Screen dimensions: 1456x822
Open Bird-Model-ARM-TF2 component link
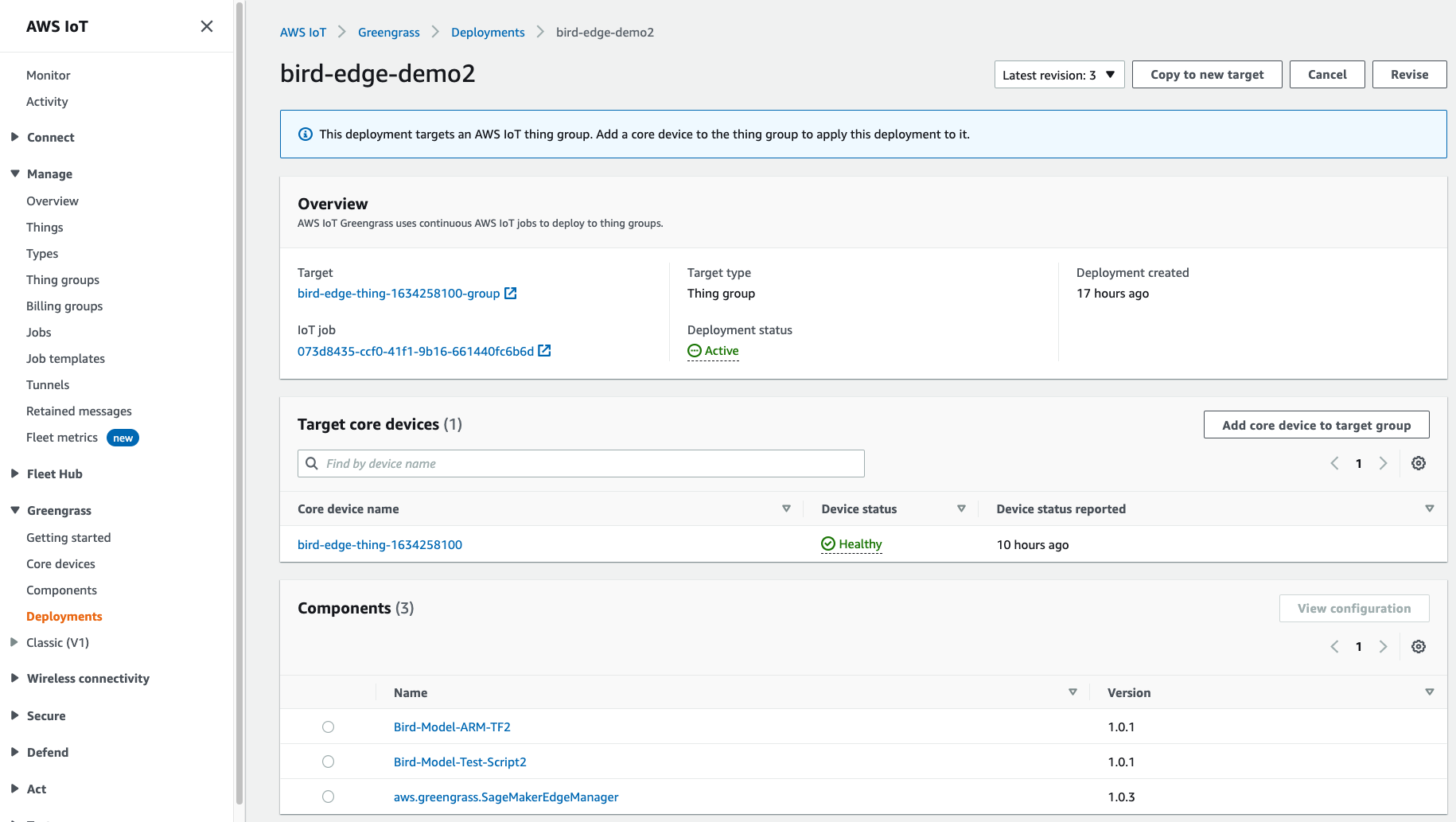point(452,727)
